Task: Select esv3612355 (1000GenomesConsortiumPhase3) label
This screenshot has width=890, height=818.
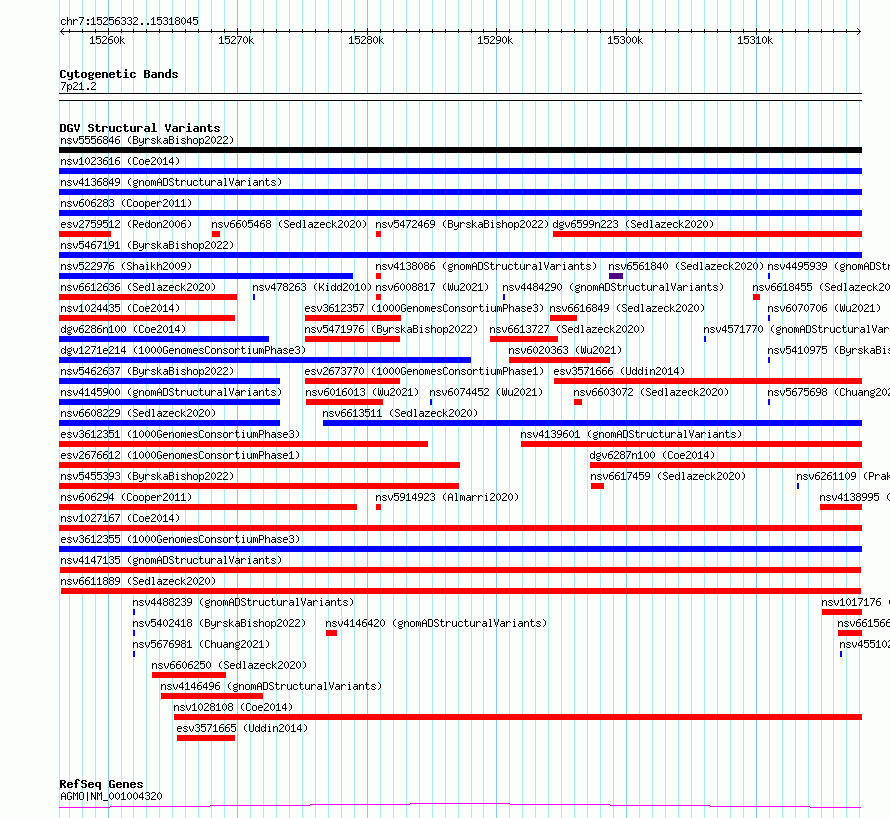Action: coord(180,539)
